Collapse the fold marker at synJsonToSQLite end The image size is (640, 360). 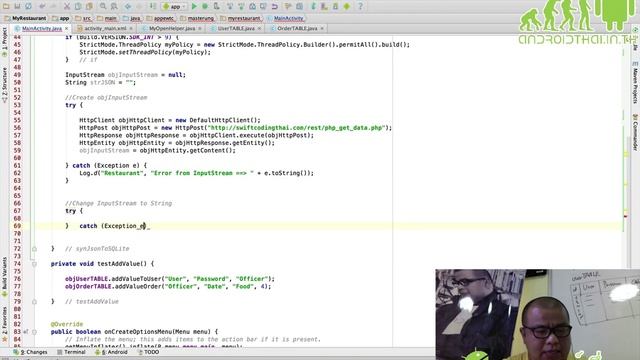pyautogui.click(x=34, y=249)
